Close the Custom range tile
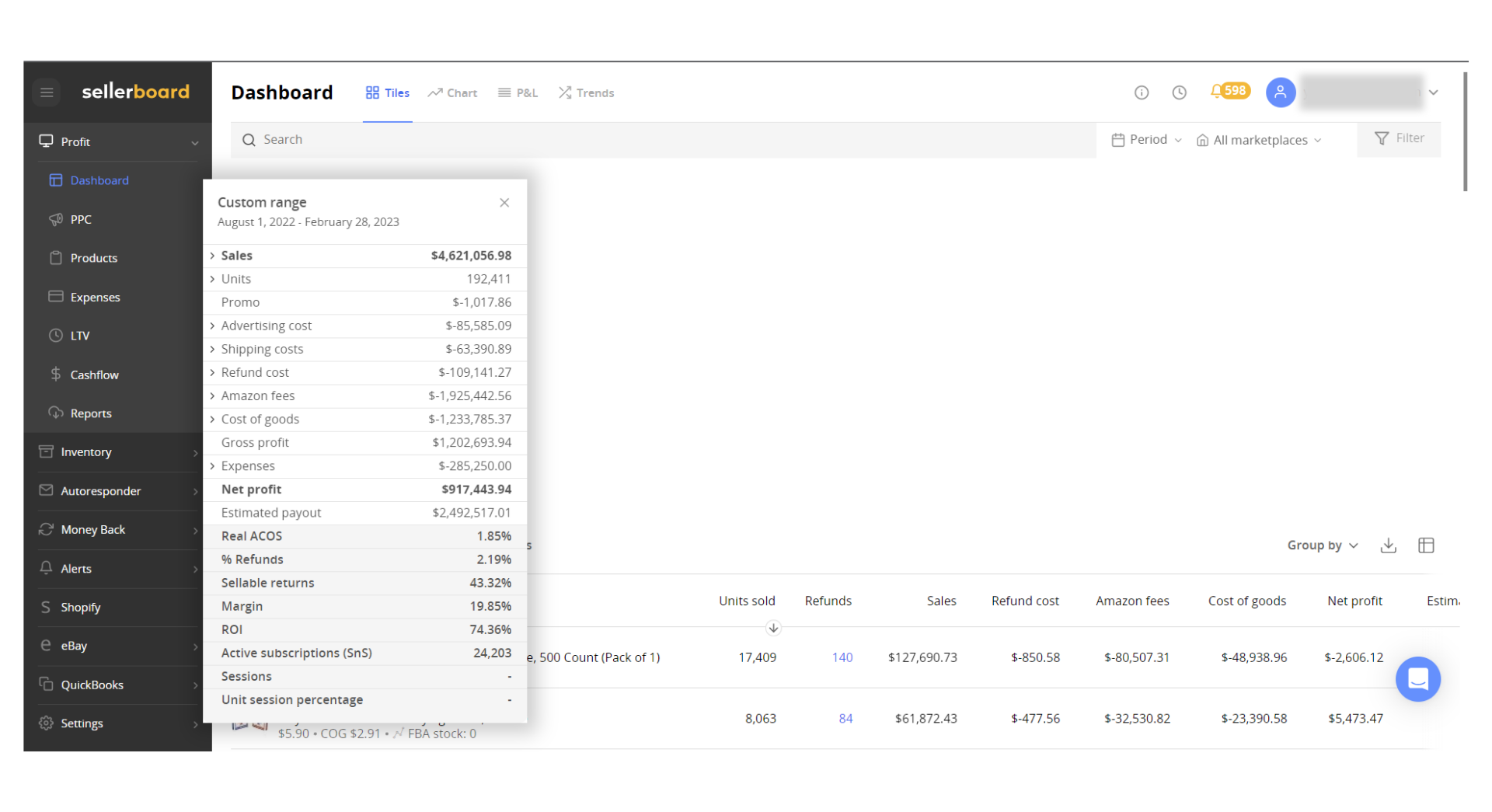The height and width of the screenshot is (812, 1492). pyautogui.click(x=504, y=203)
